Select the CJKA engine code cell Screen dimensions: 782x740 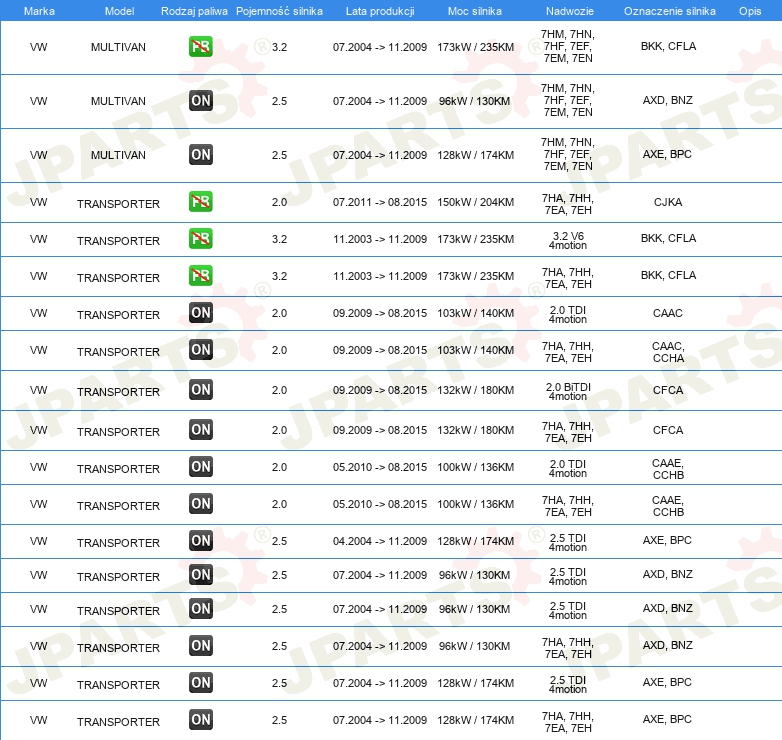[668, 202]
